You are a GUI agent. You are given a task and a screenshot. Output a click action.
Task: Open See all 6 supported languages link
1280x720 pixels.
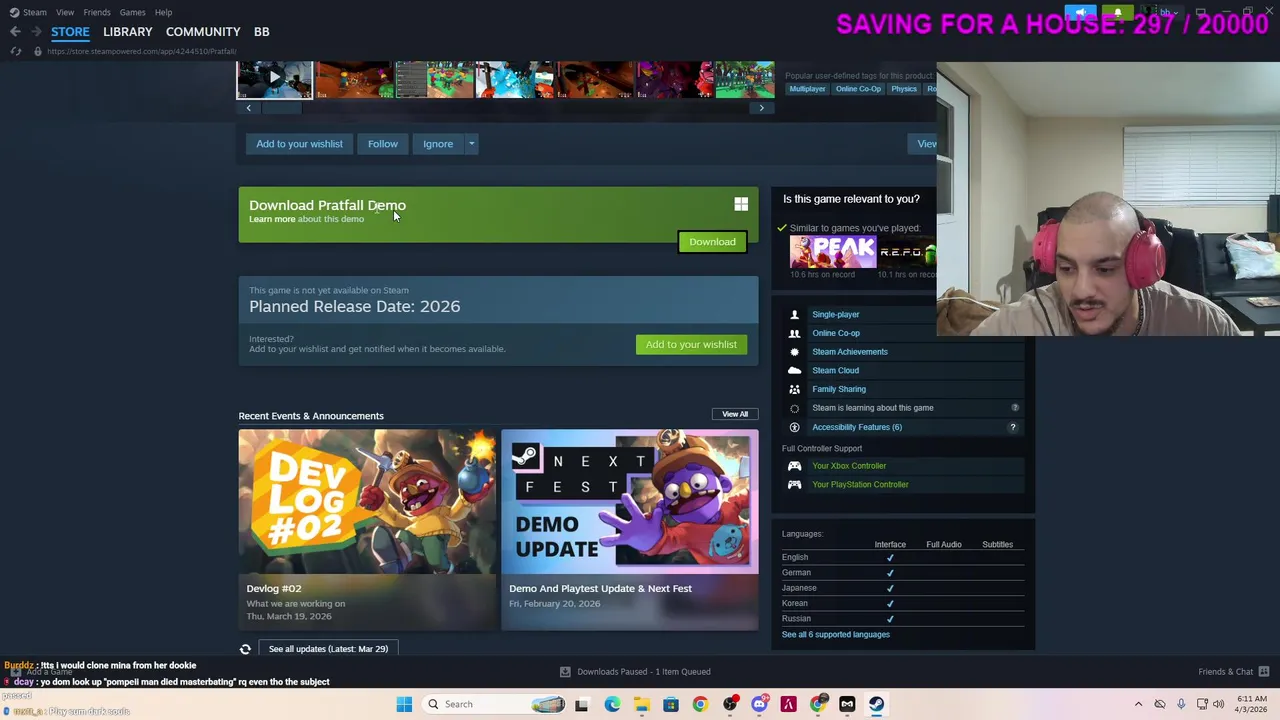point(836,635)
